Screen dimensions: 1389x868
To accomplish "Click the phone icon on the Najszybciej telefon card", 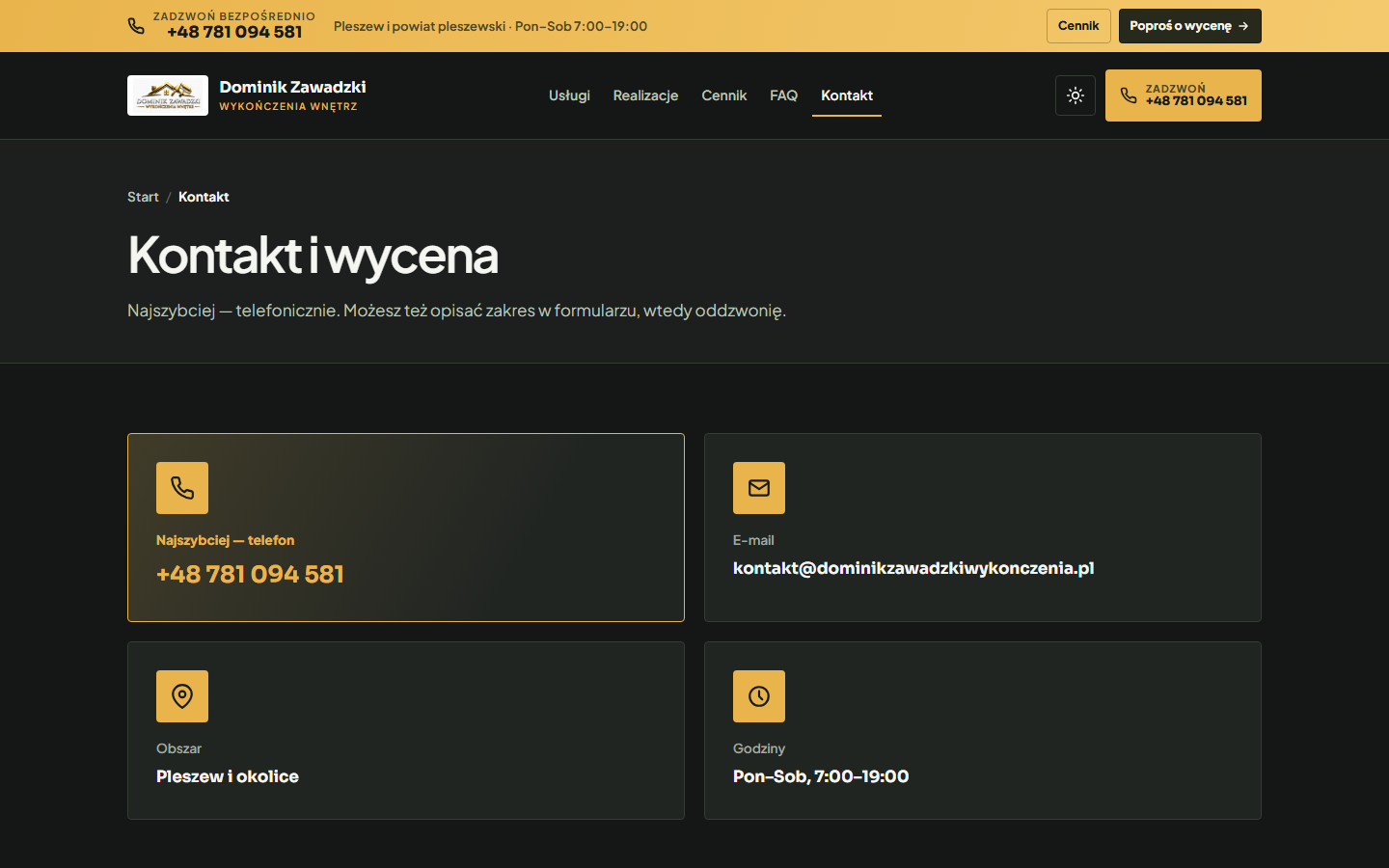I will pos(182,488).
